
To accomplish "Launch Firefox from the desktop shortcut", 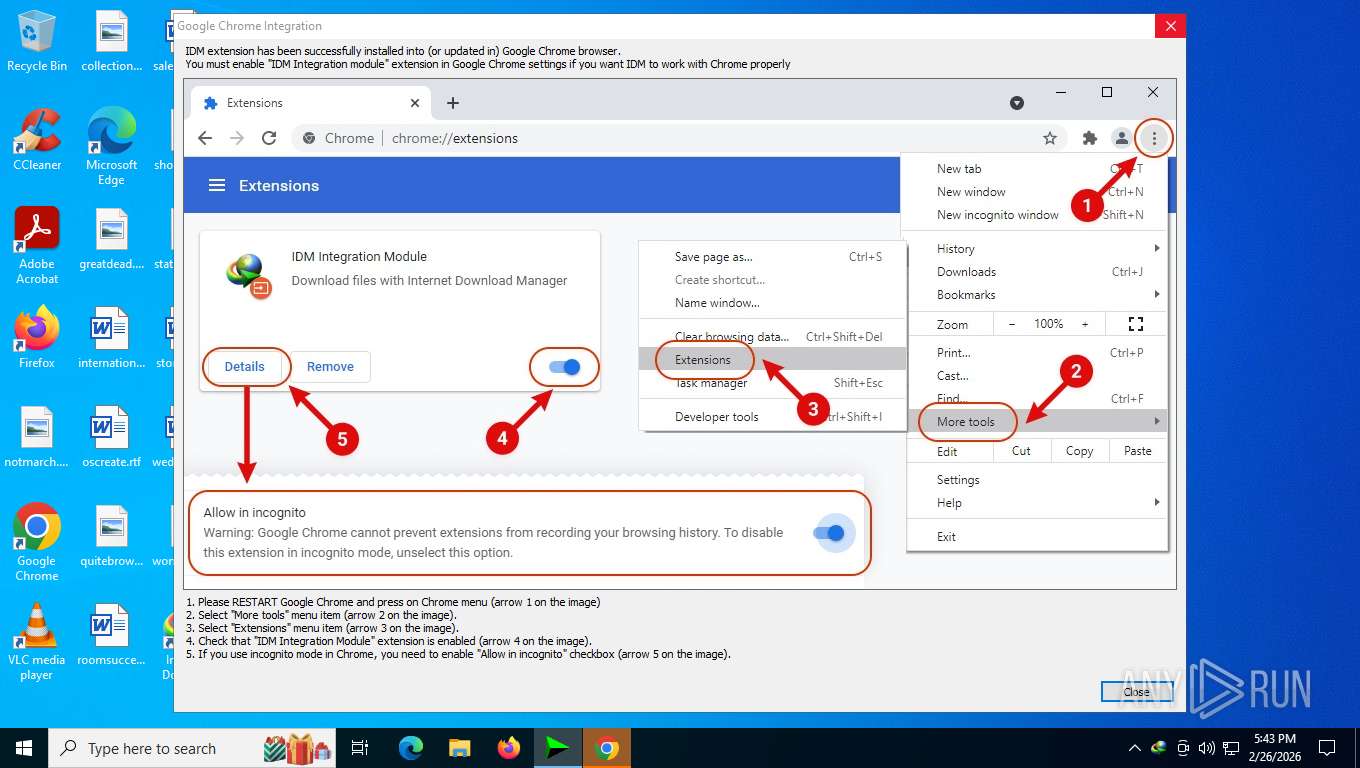I will 37,338.
